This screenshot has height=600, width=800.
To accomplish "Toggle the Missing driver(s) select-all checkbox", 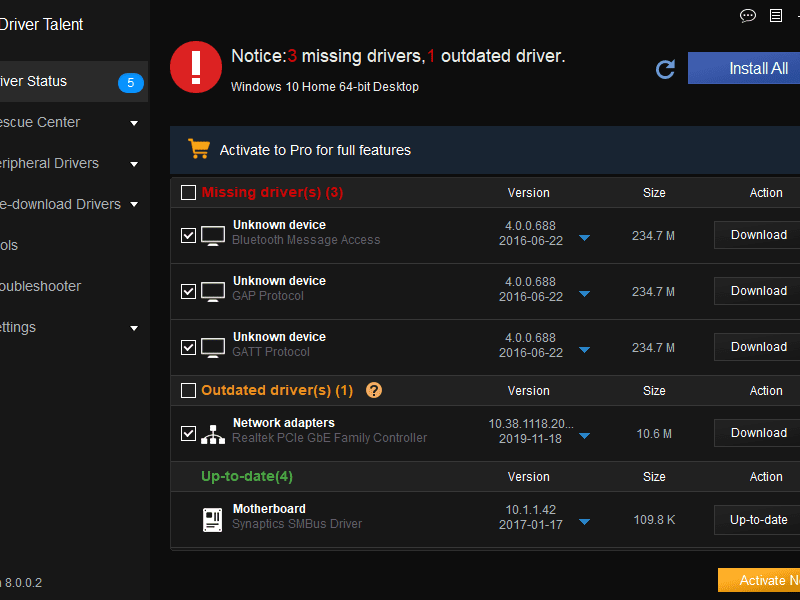I will (x=188, y=193).
